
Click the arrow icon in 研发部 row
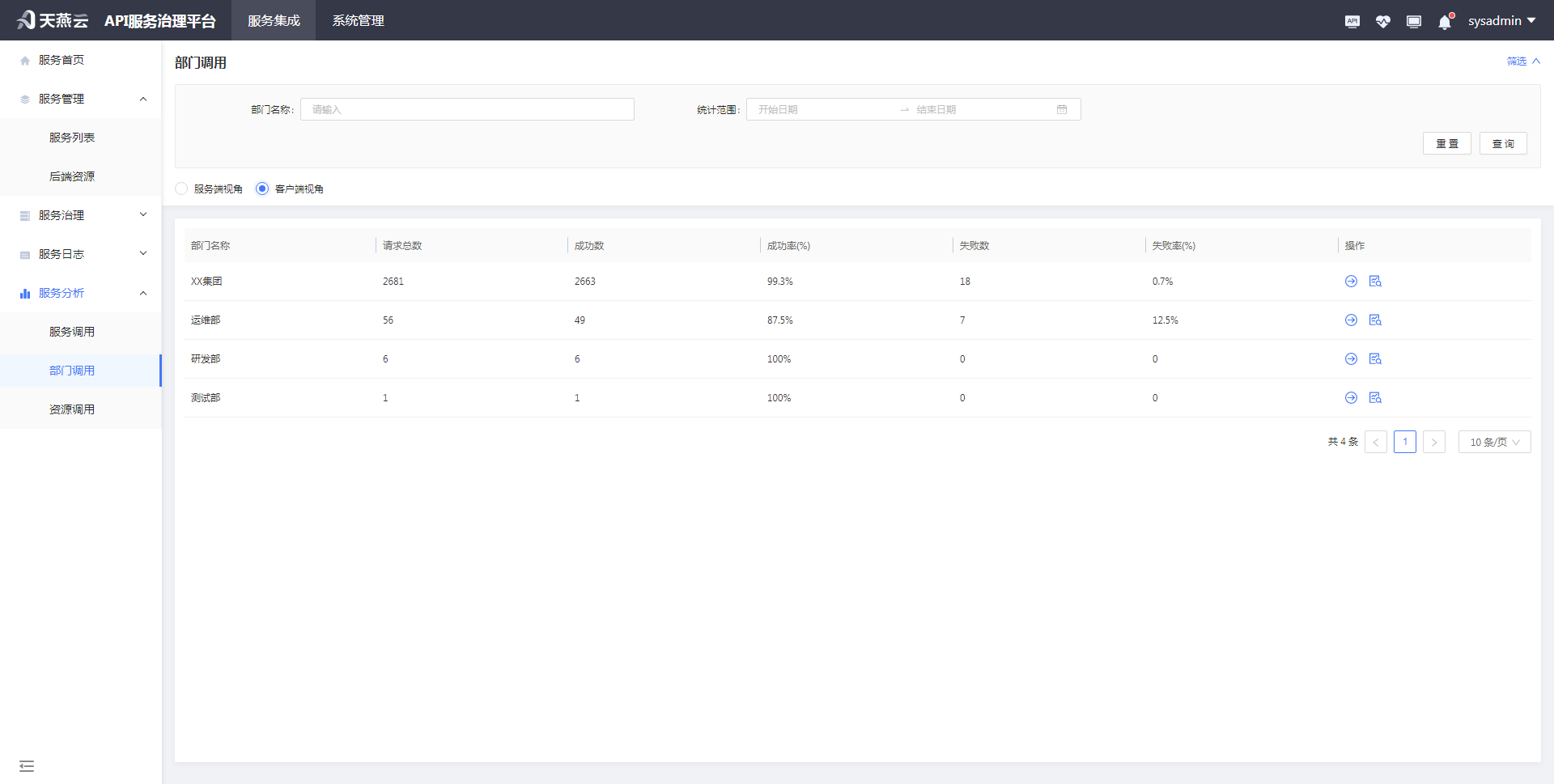pyautogui.click(x=1351, y=359)
